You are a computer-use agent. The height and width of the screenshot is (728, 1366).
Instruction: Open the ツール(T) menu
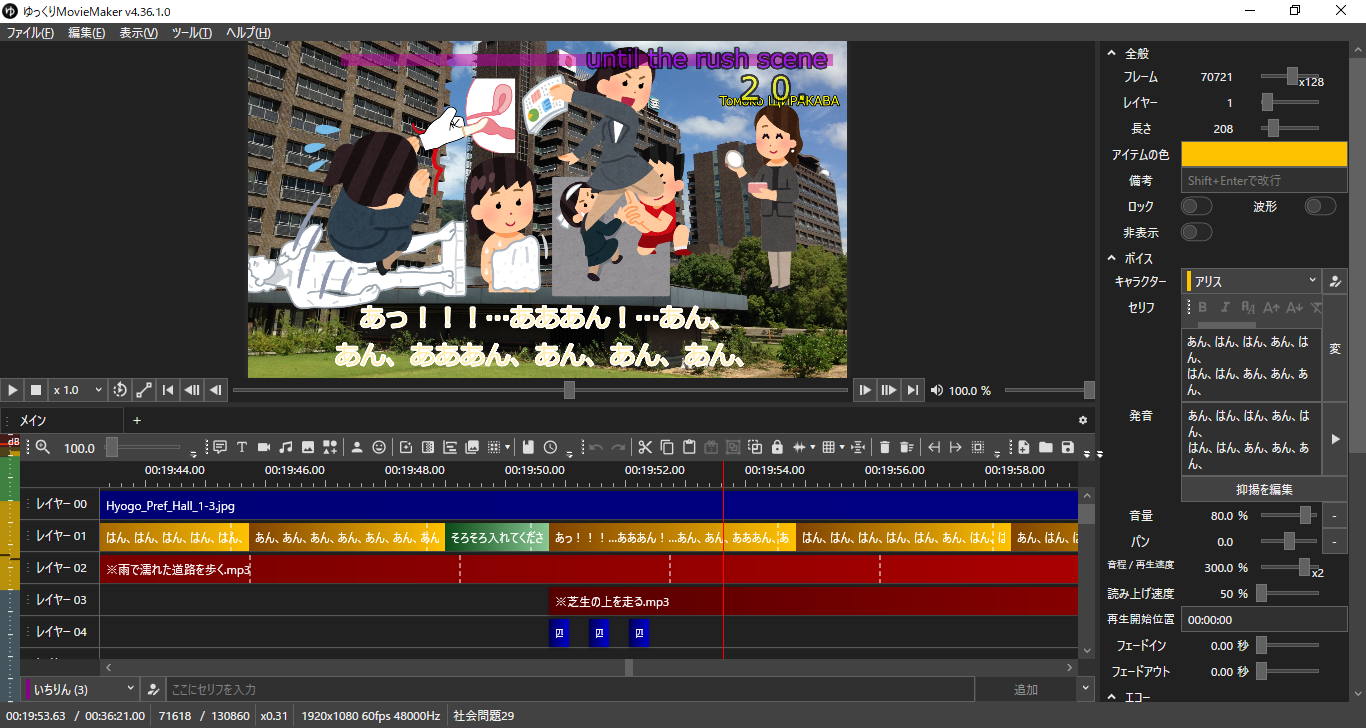coord(191,33)
